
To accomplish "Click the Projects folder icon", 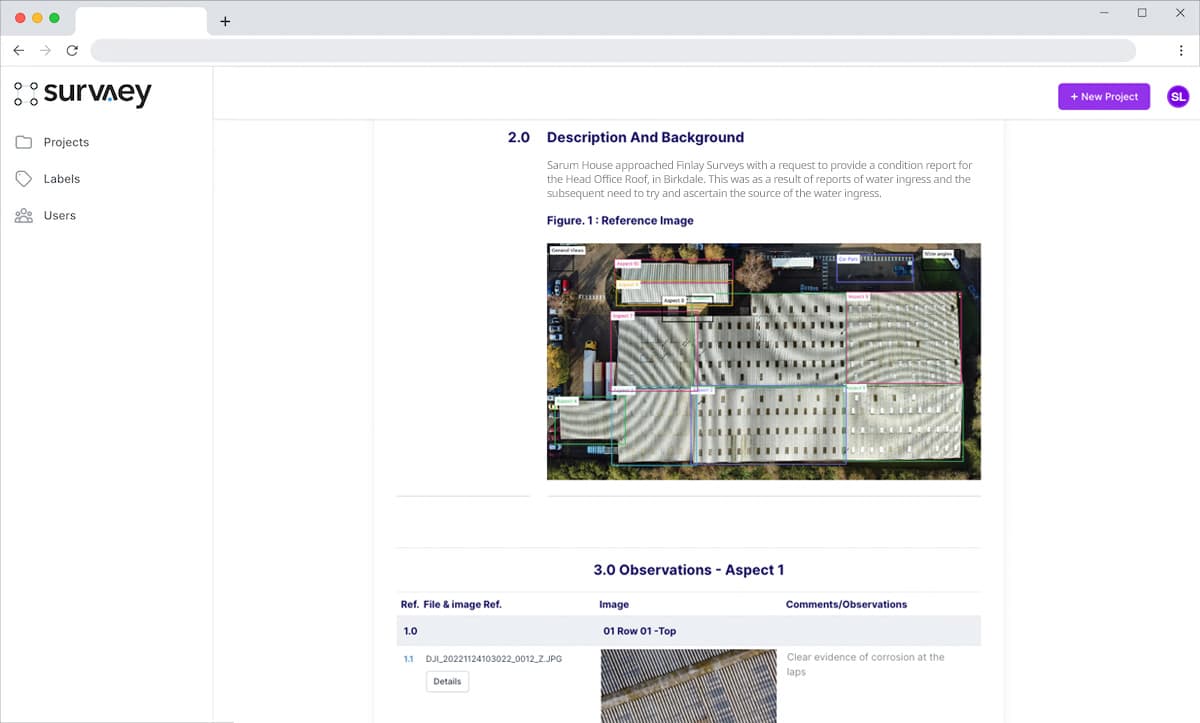I will (24, 142).
